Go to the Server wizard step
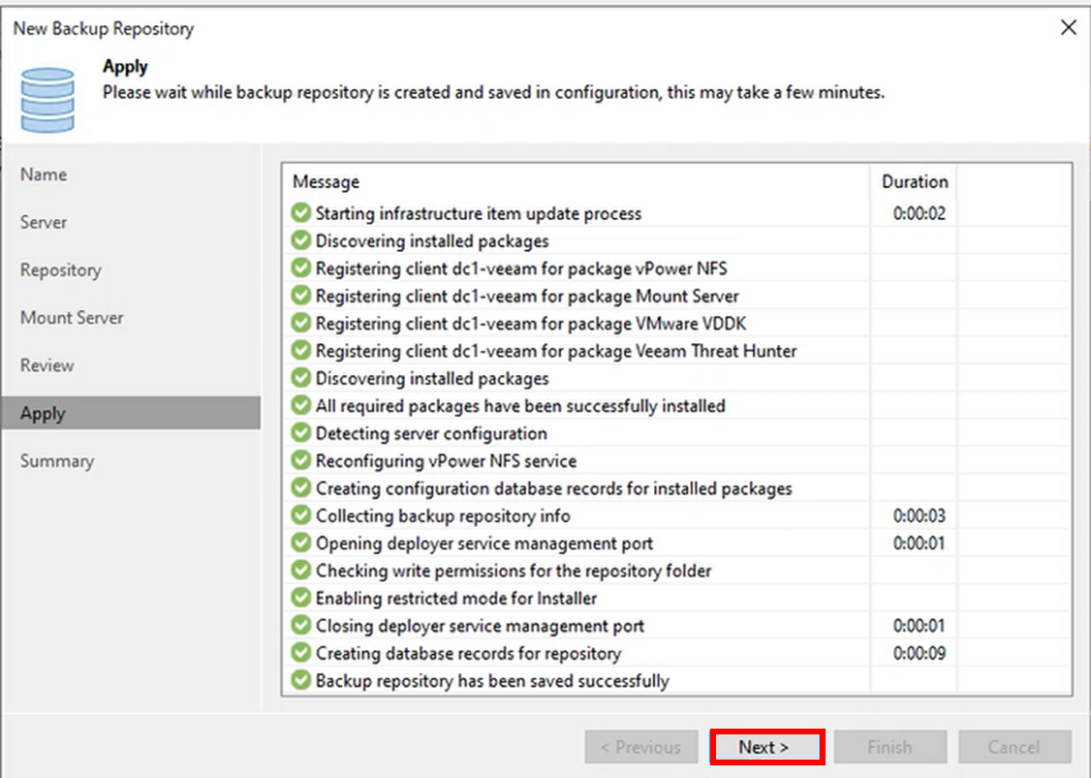 44,222
